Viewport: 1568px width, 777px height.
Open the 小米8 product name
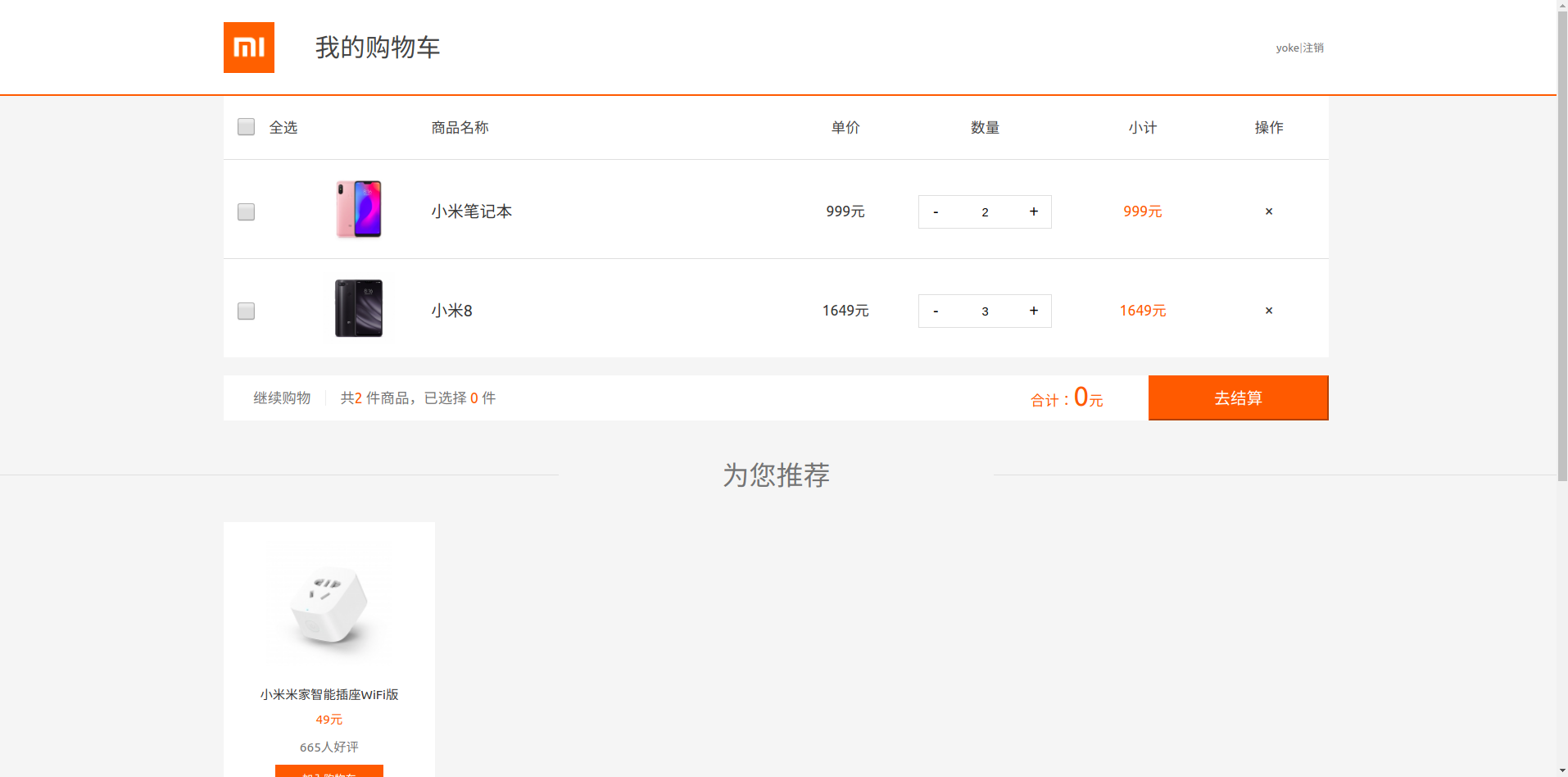tap(452, 311)
